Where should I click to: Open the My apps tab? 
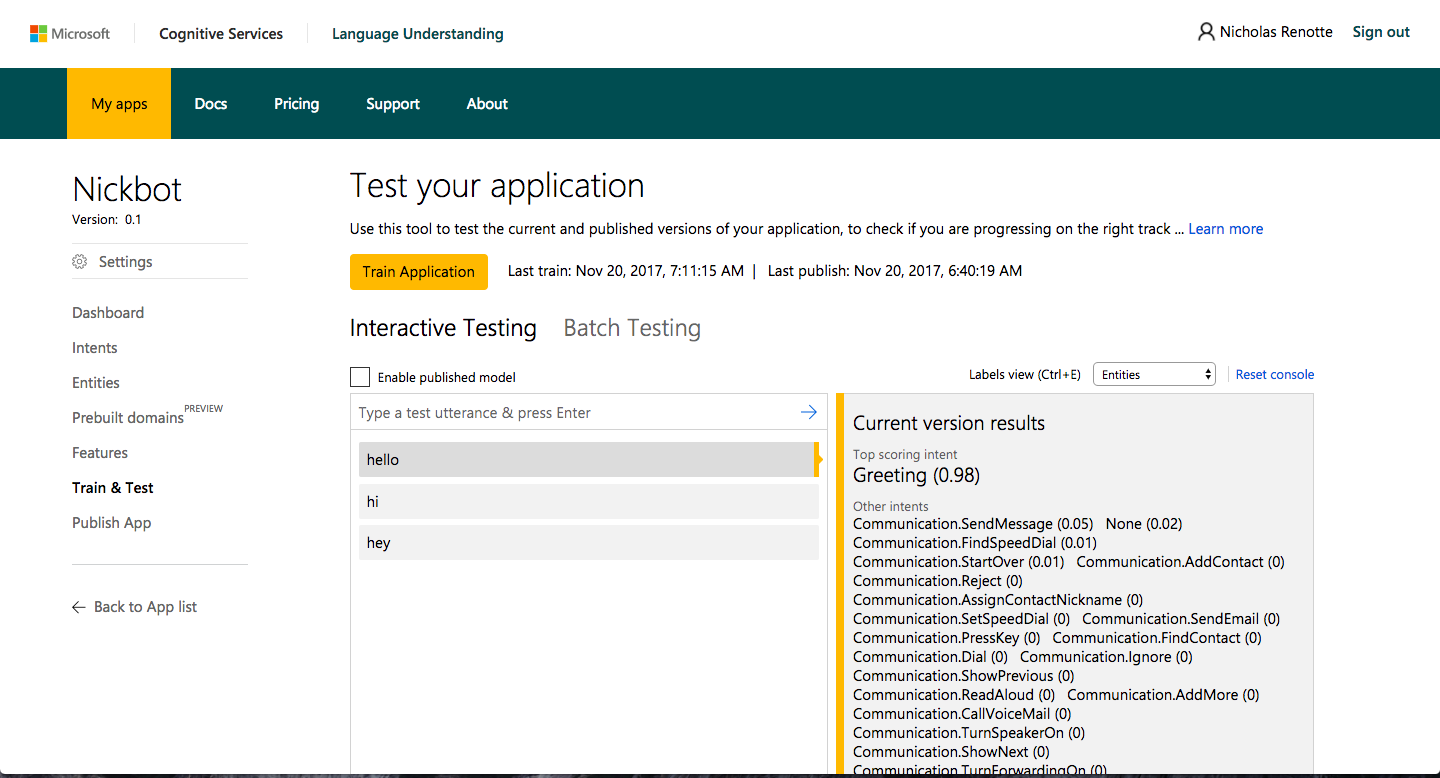point(119,104)
